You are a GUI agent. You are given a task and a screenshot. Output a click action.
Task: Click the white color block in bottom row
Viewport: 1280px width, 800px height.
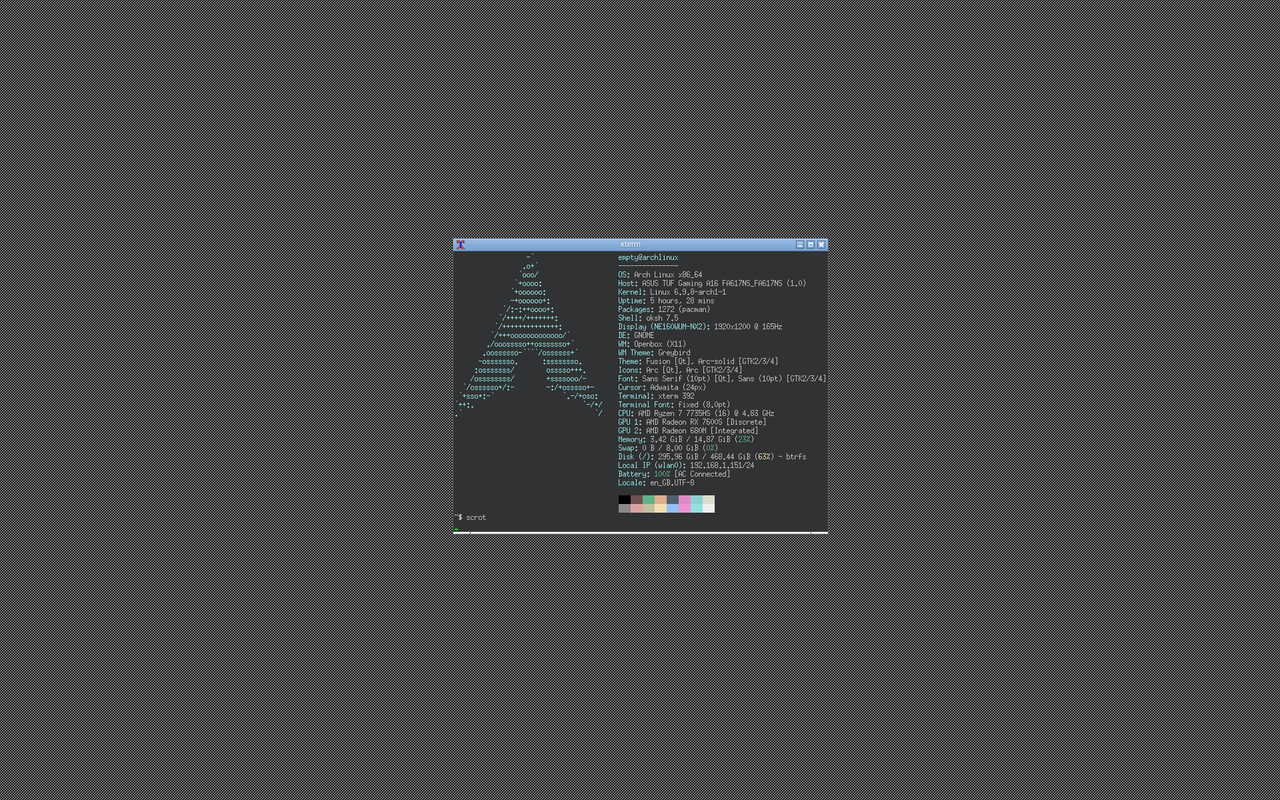tap(709, 508)
